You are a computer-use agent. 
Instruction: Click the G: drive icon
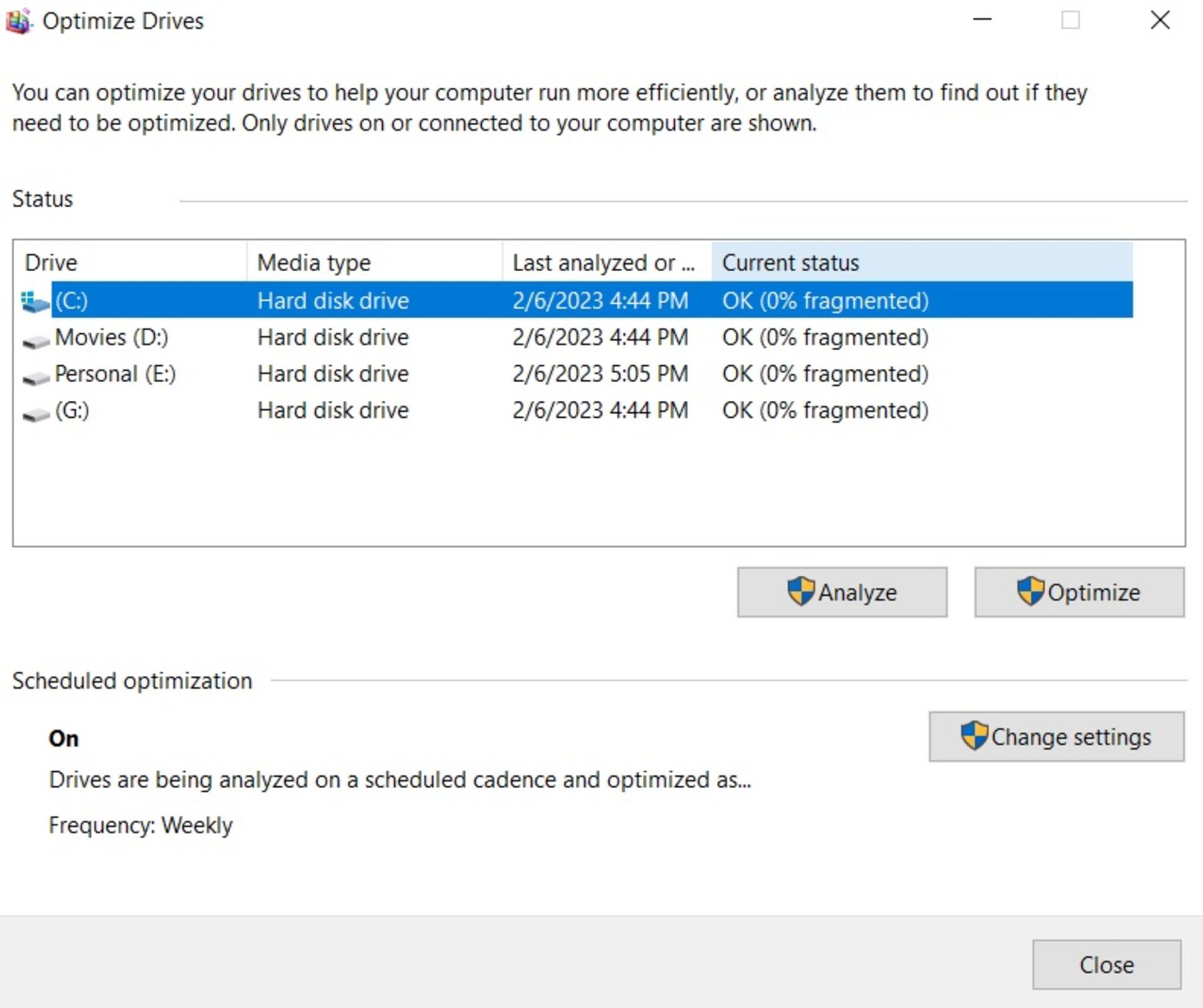tap(36, 414)
